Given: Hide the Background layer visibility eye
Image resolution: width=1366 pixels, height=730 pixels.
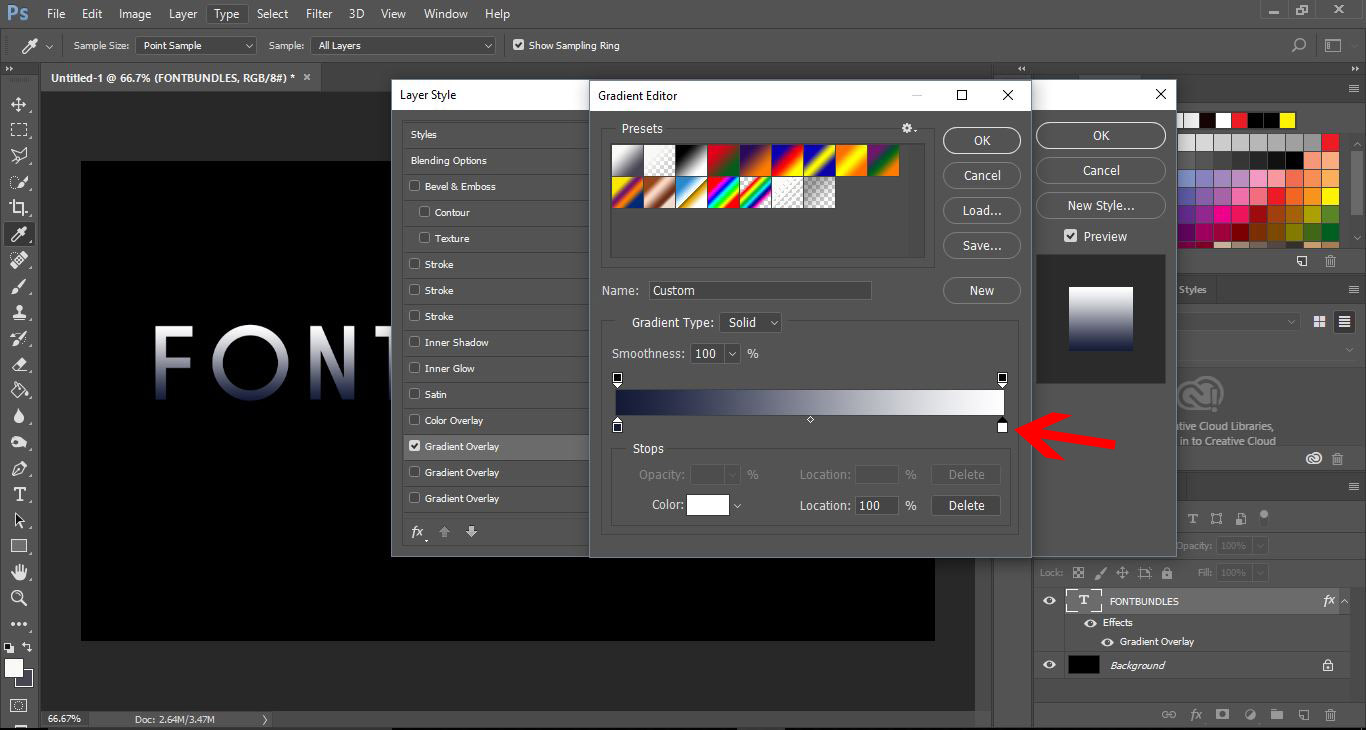Looking at the screenshot, I should click(1049, 665).
